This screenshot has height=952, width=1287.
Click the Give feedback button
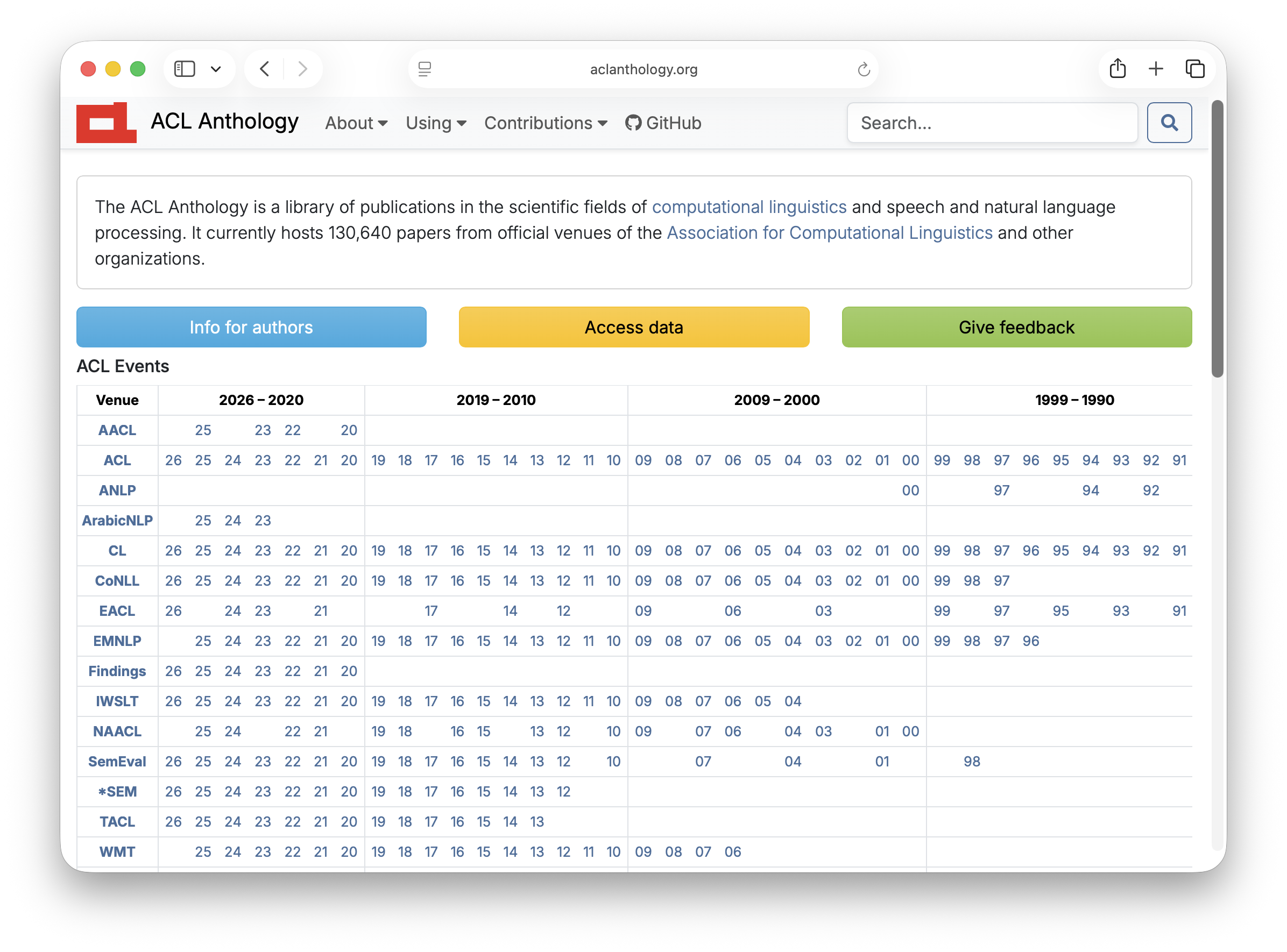(x=1016, y=328)
